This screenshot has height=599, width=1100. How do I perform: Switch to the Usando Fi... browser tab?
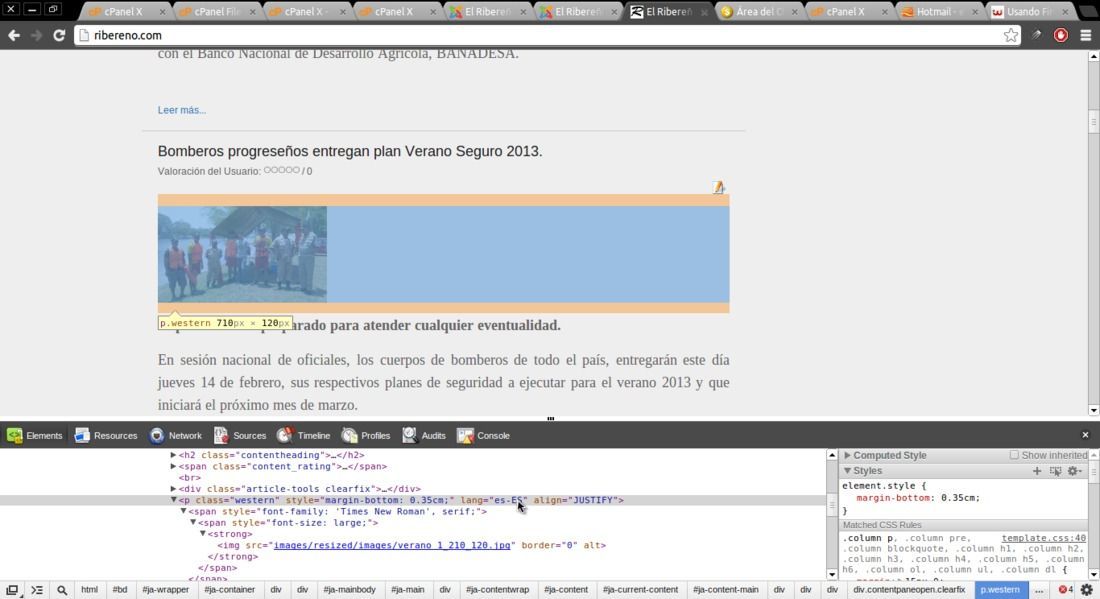point(1029,12)
